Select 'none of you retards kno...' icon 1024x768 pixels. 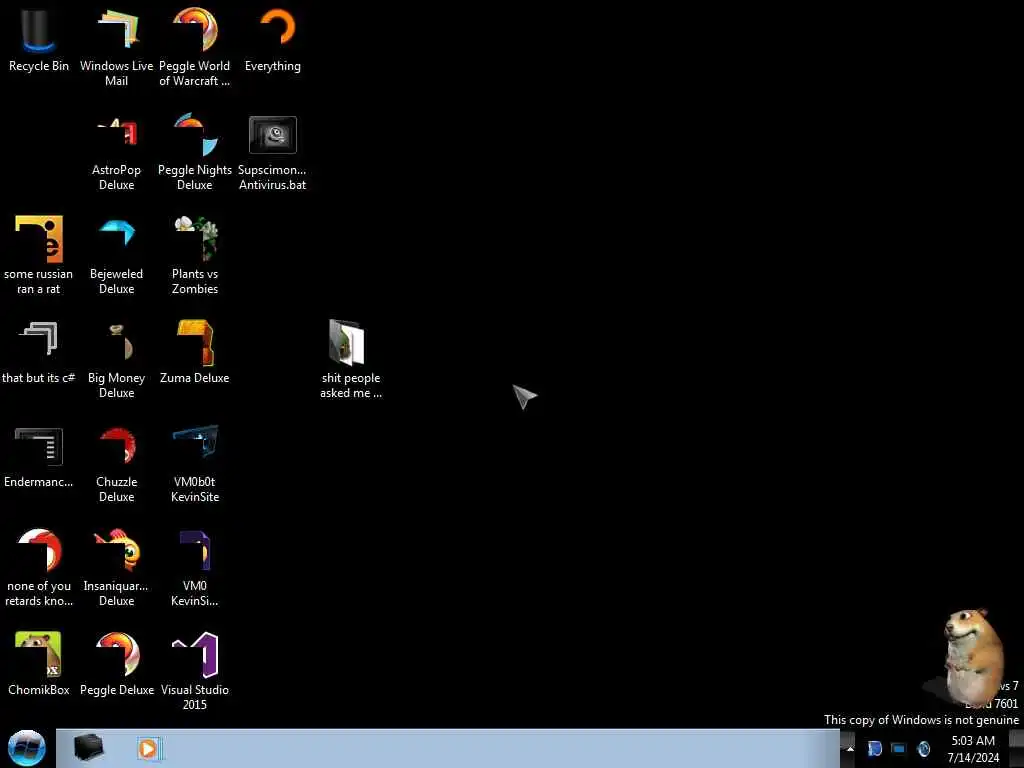[39, 568]
